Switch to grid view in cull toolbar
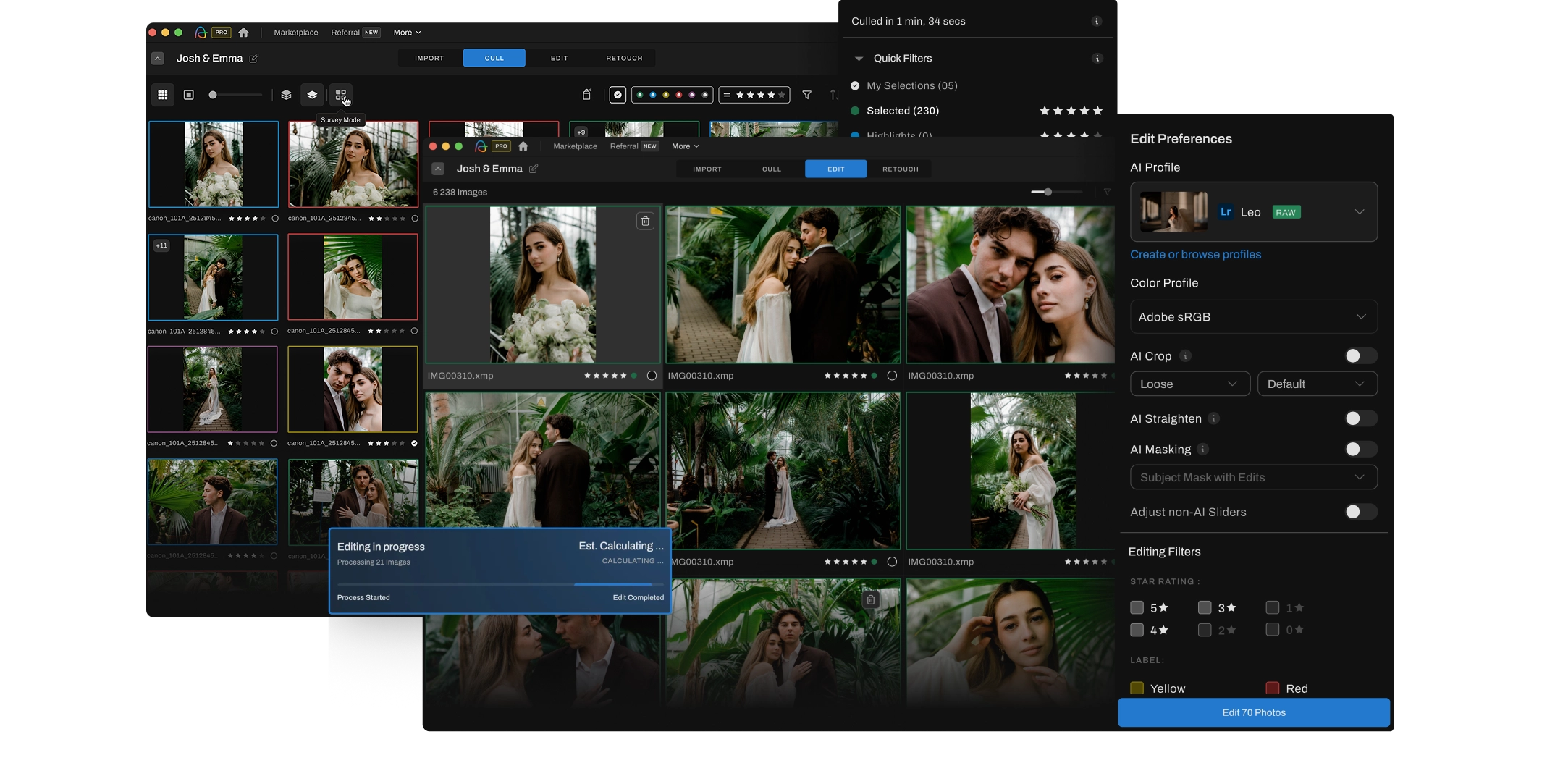 pos(162,95)
